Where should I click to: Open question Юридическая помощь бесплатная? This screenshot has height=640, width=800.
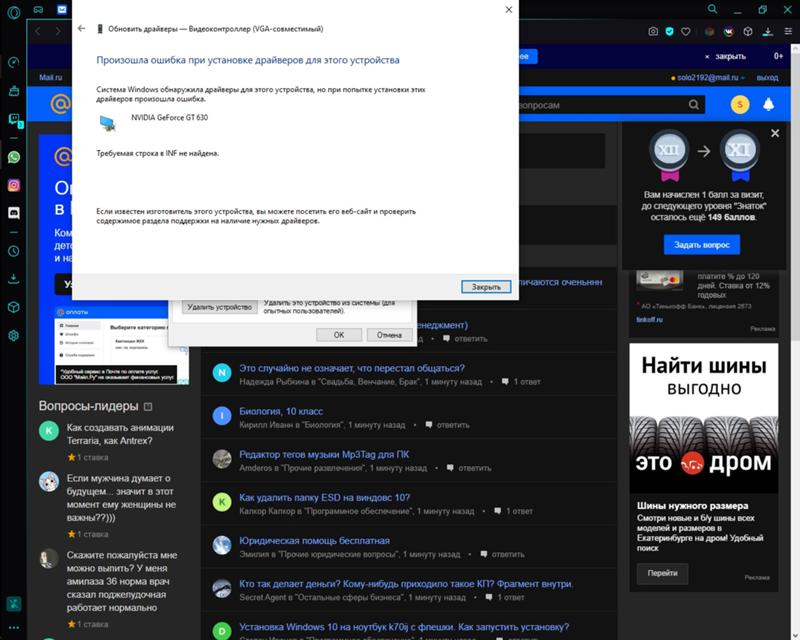314,540
